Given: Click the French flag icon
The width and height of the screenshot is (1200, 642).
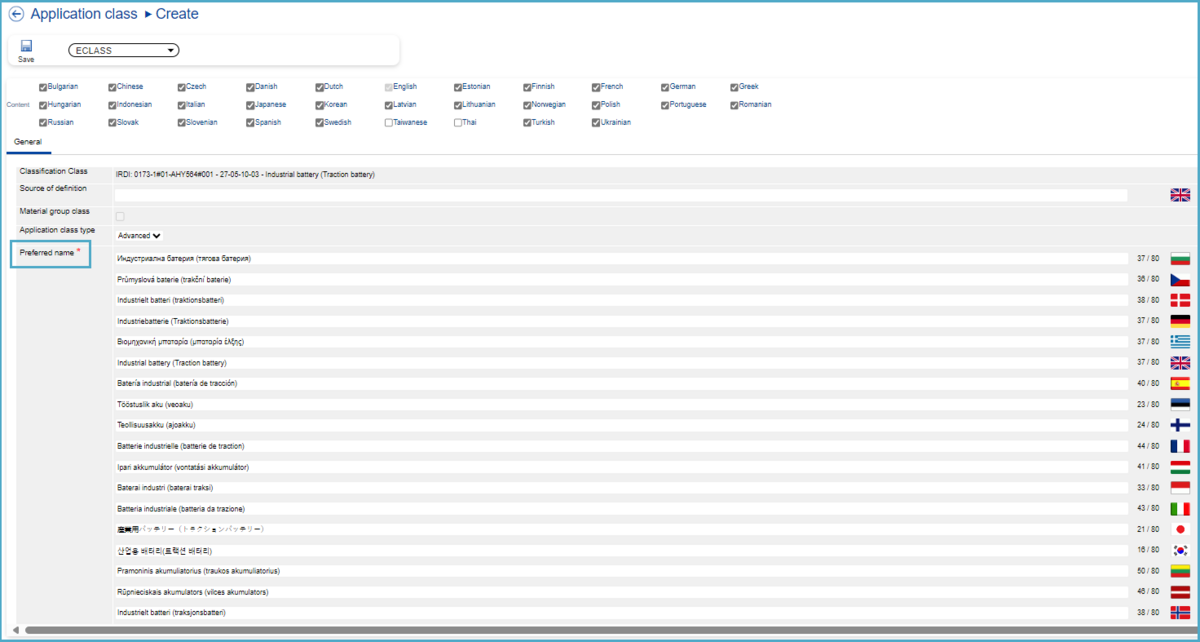Looking at the screenshot, I should (x=1180, y=446).
